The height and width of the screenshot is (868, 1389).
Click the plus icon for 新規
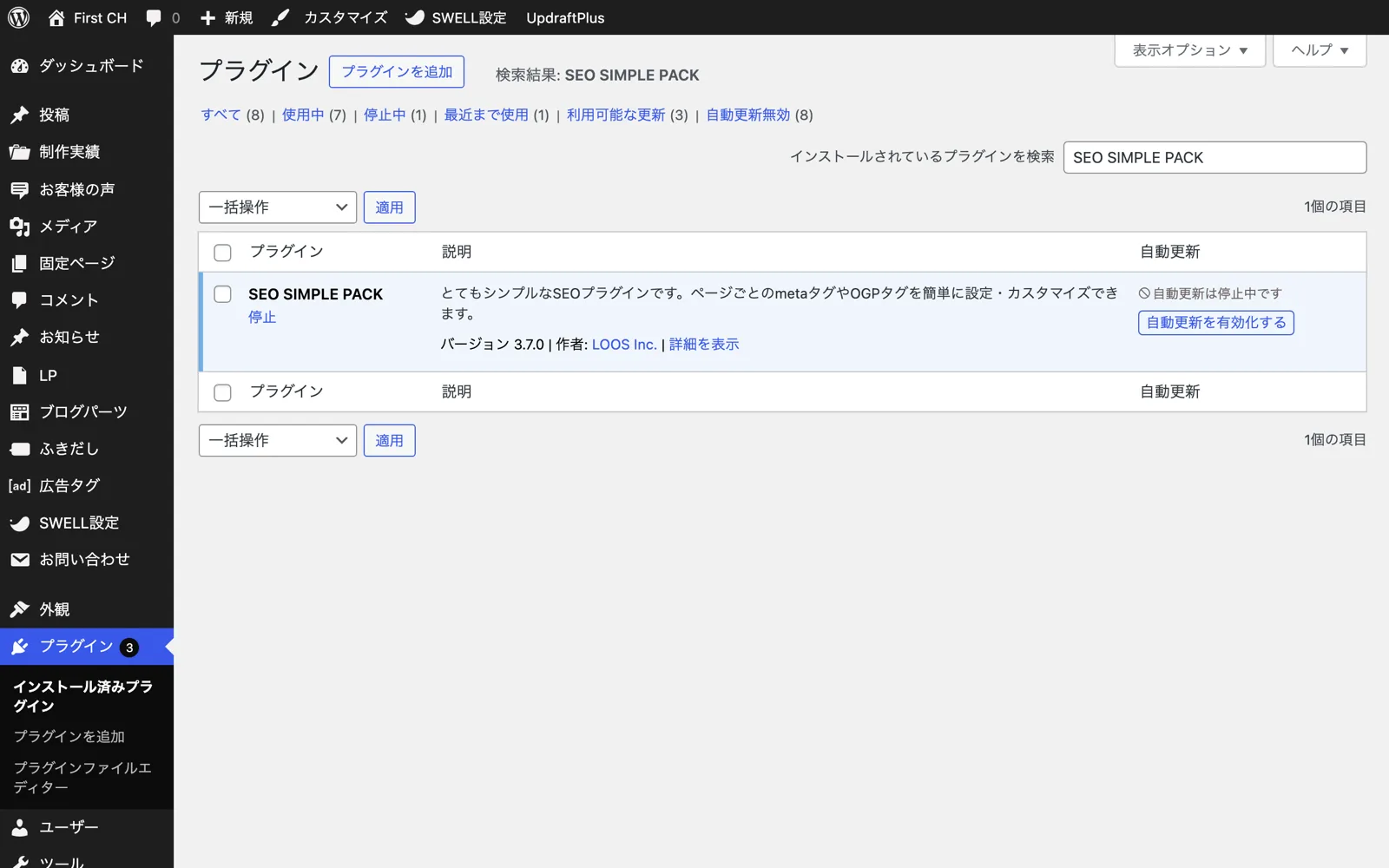[x=207, y=18]
